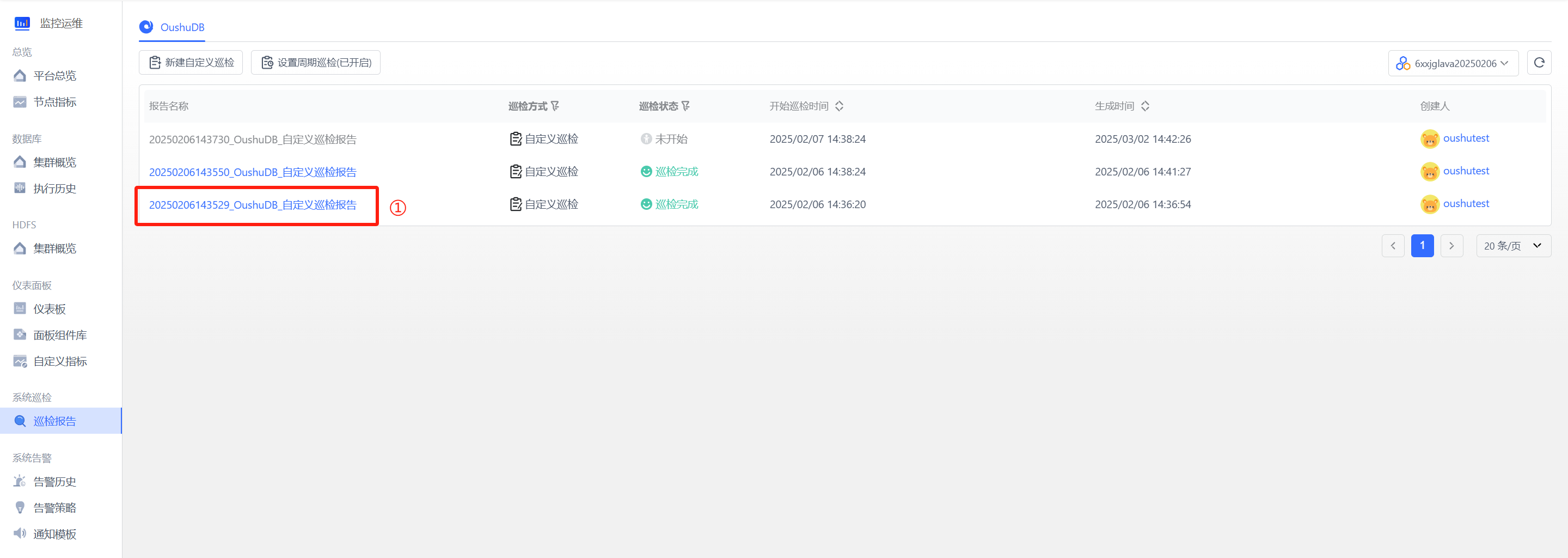
Task: Click the refresh icon button
Action: click(x=1539, y=63)
